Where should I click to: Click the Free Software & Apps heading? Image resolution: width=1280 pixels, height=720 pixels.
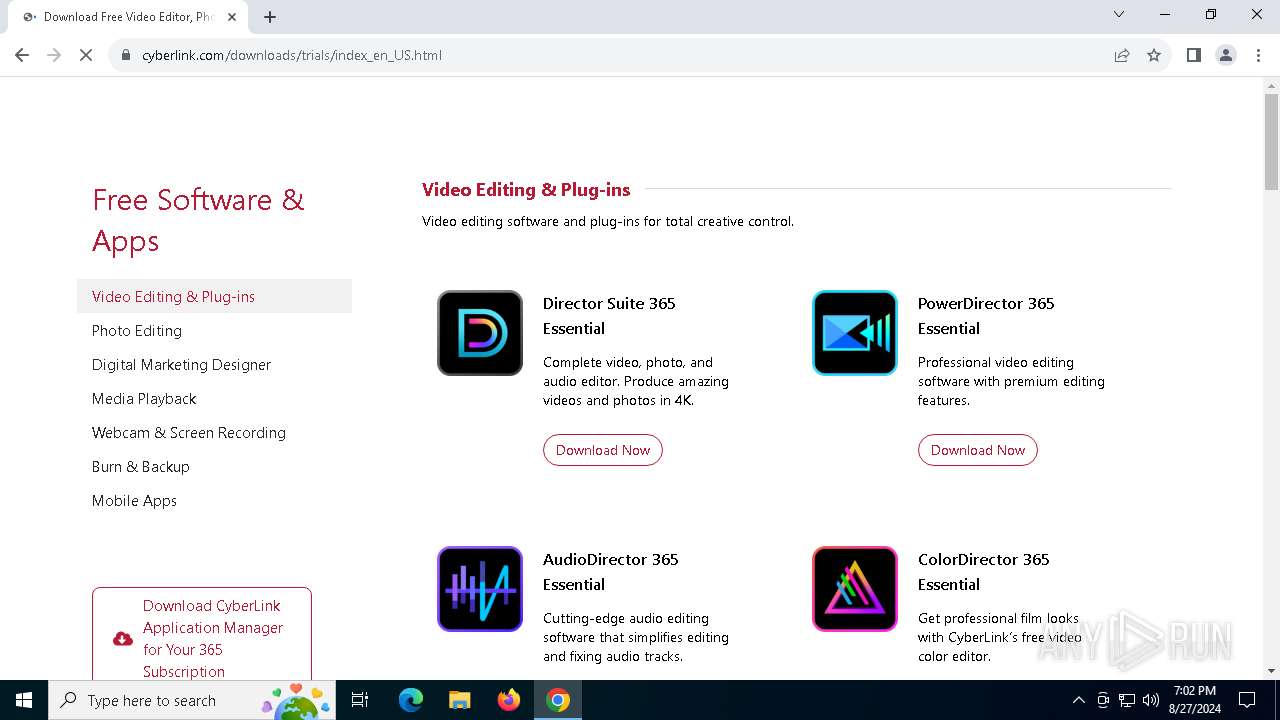coord(198,220)
